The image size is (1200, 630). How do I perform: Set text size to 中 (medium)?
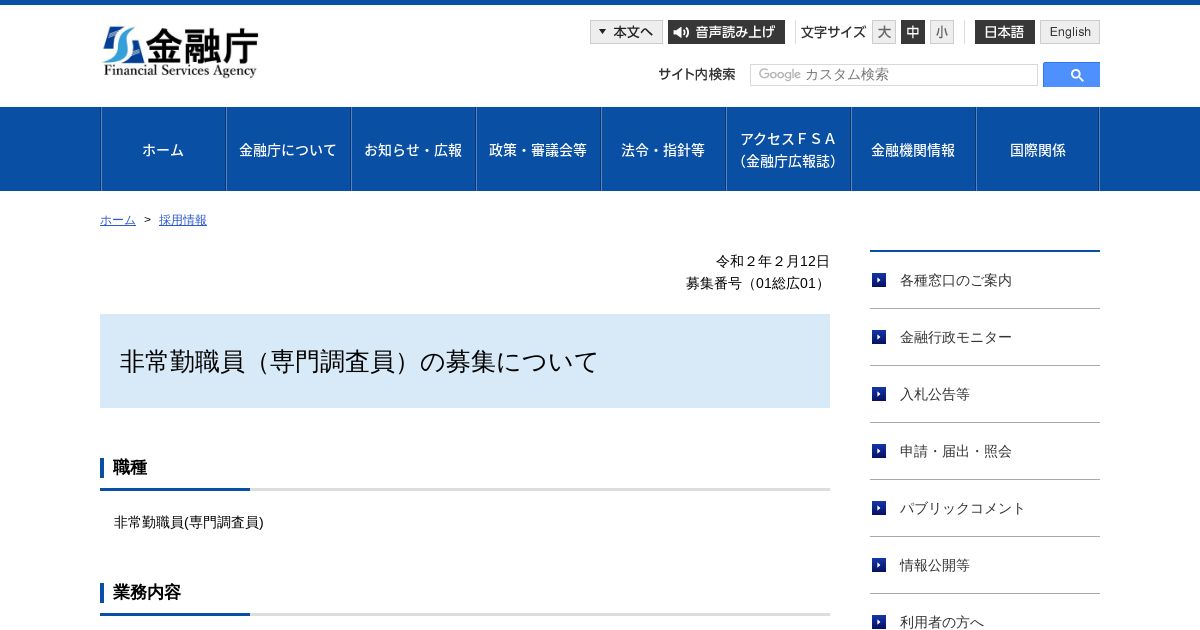913,32
